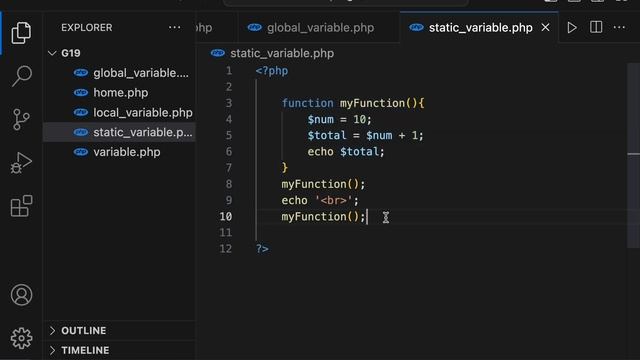Open home.php in file tree
Viewport: 640px width, 360px height.
(x=119, y=93)
